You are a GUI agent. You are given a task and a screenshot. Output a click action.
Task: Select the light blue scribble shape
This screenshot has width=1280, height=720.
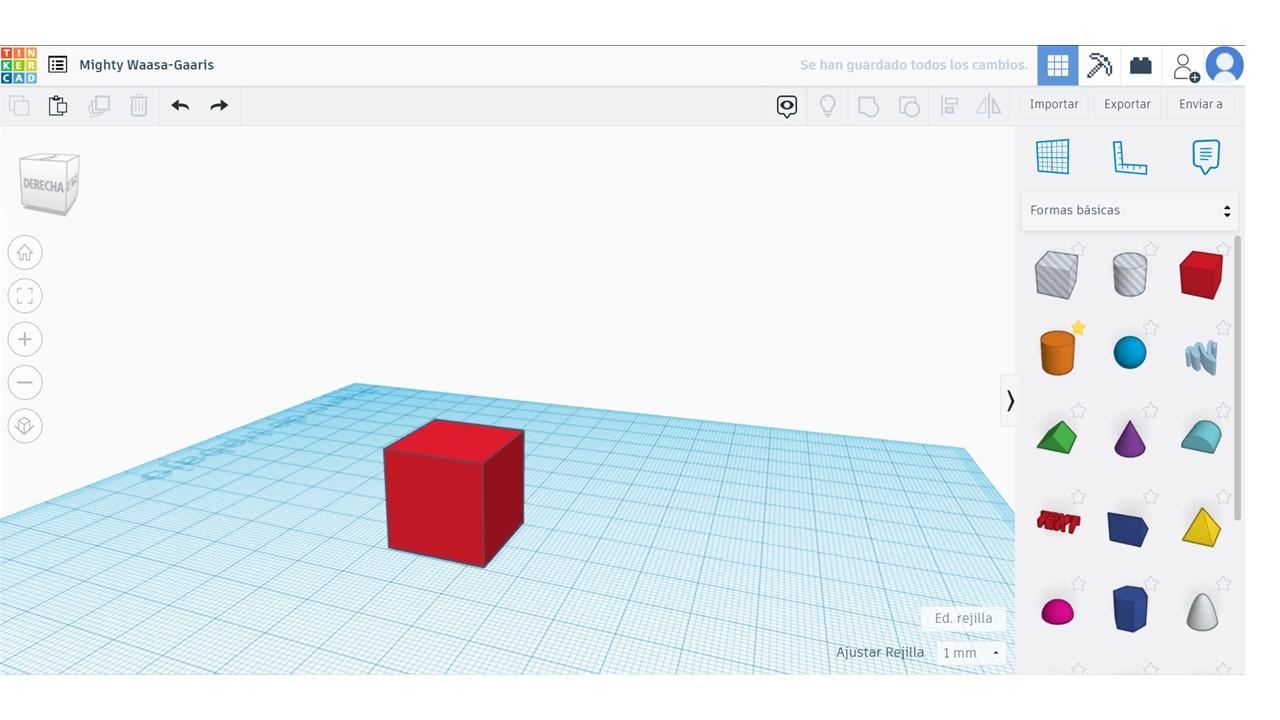(x=1202, y=357)
